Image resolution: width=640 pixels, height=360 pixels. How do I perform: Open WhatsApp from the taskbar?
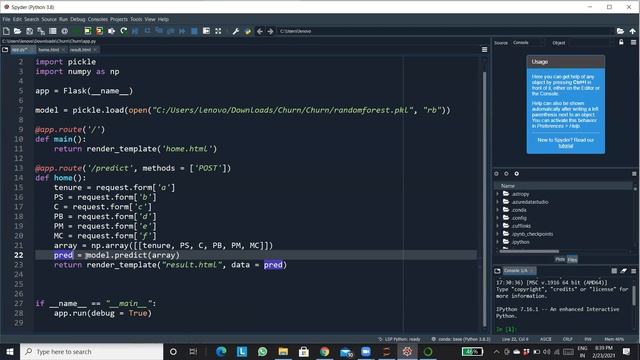(262, 351)
